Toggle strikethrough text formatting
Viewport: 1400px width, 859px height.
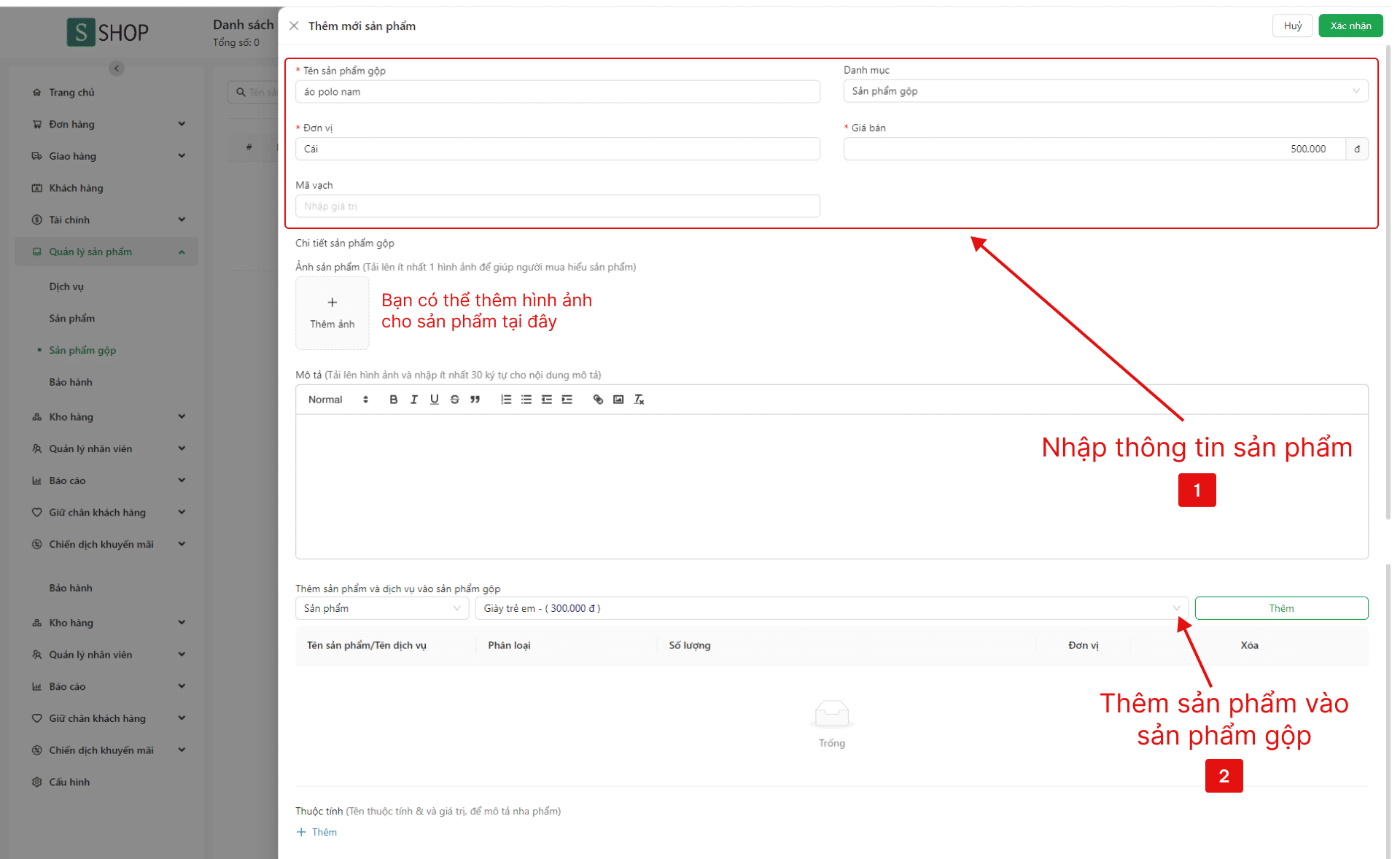click(x=455, y=400)
